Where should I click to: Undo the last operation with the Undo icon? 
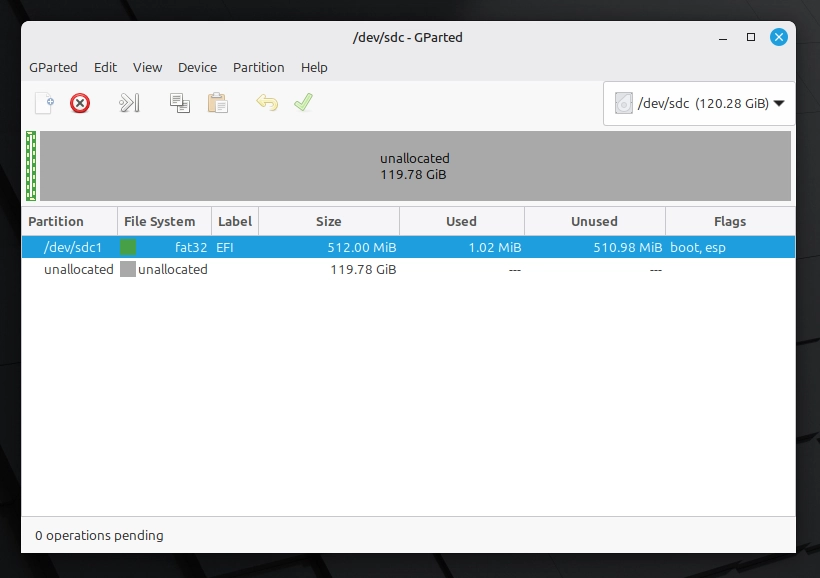[265, 103]
